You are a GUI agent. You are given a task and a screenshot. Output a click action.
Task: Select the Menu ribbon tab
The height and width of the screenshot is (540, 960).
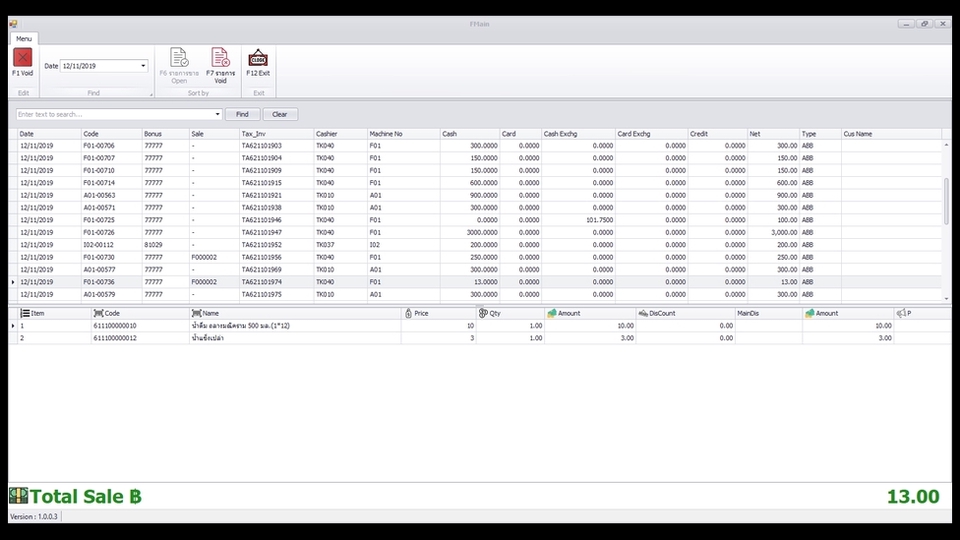point(24,39)
